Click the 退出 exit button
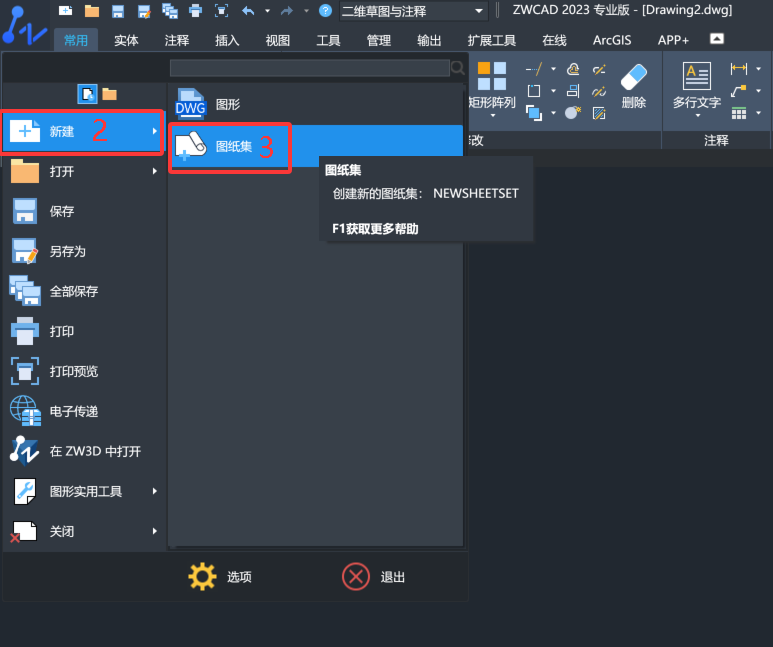Image resolution: width=773 pixels, height=647 pixels. (374, 576)
